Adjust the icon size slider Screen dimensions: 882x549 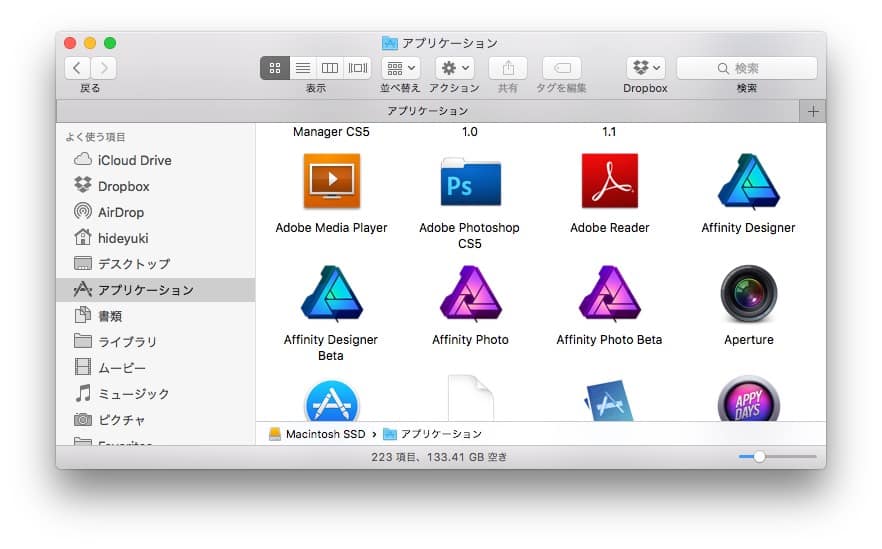(760, 457)
